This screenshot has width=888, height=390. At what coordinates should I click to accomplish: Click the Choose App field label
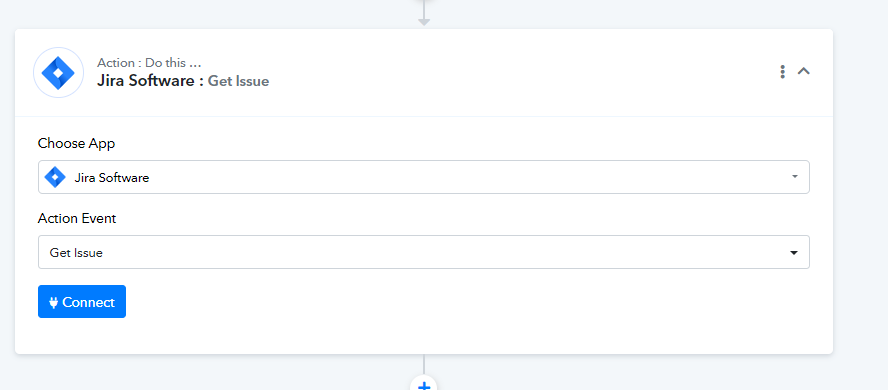pyautogui.click(x=76, y=144)
